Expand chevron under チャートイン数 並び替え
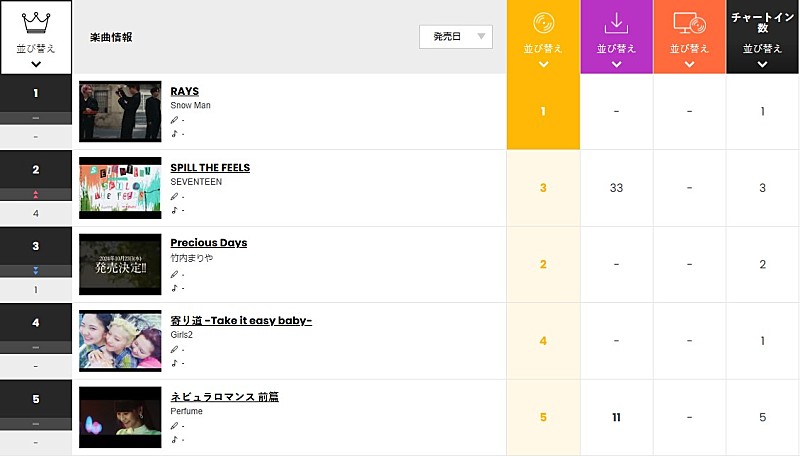The width and height of the screenshot is (800, 456). point(762,64)
